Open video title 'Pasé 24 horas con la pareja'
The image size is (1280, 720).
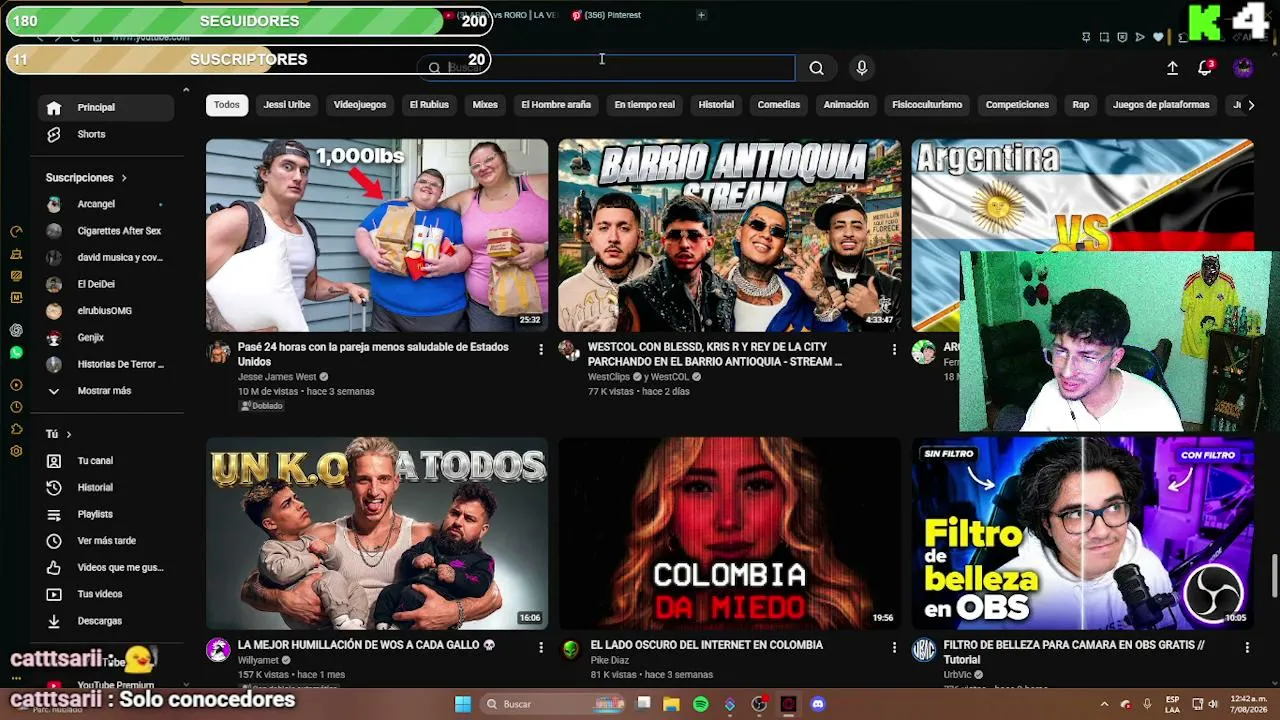tap(373, 354)
